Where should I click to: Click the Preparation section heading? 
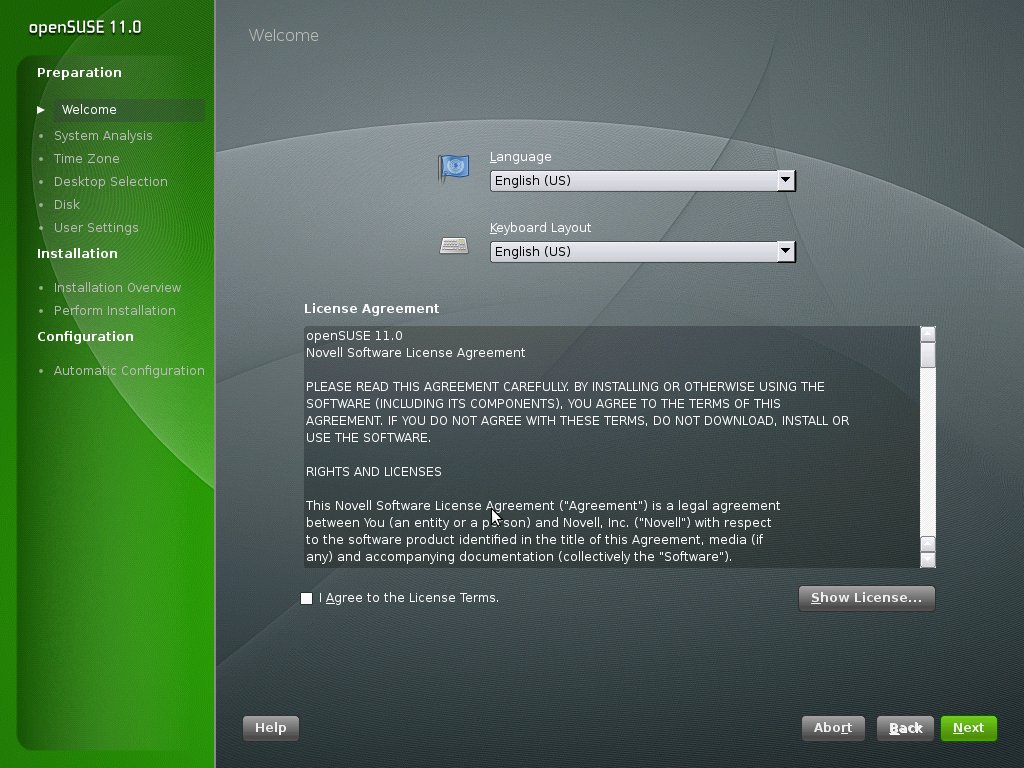click(79, 72)
